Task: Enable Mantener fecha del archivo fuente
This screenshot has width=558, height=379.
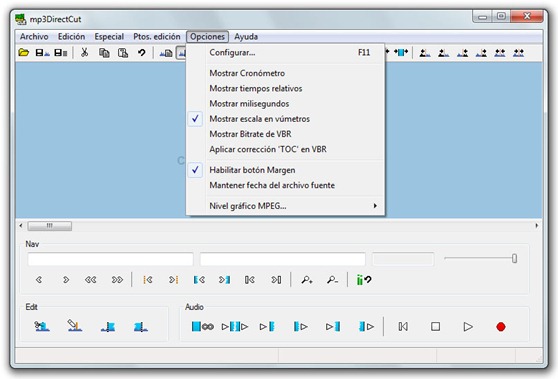Action: [285, 185]
